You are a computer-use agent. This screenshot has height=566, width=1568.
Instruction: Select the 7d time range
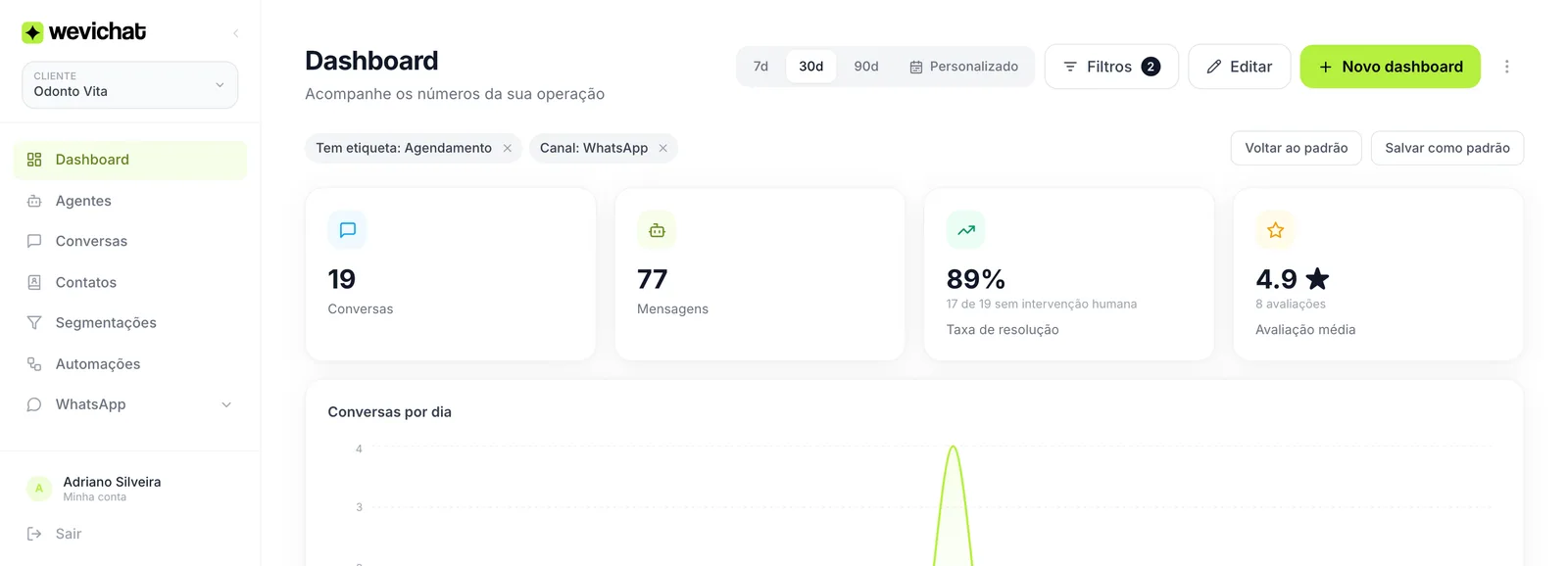pyautogui.click(x=760, y=67)
